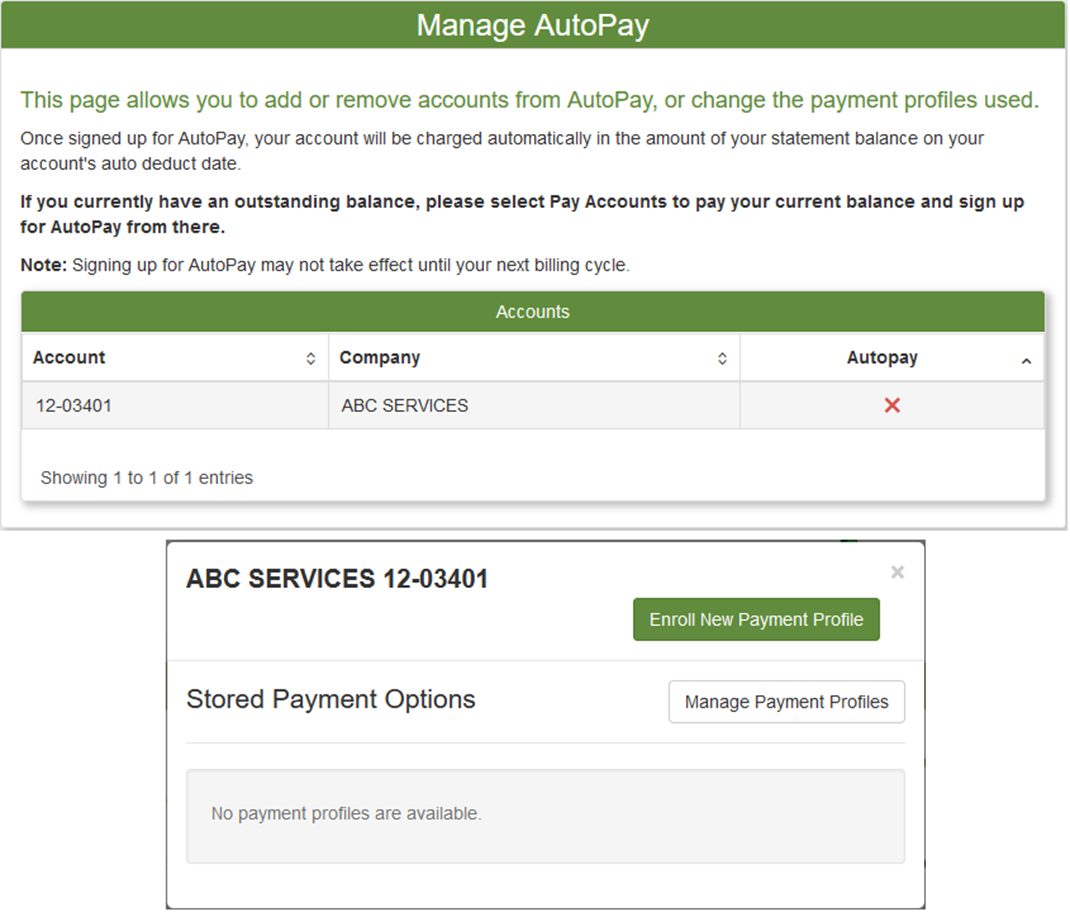Click ascending sort arrow in Autopay column
Screen dimensions: 1070x912
[x=1026, y=361]
